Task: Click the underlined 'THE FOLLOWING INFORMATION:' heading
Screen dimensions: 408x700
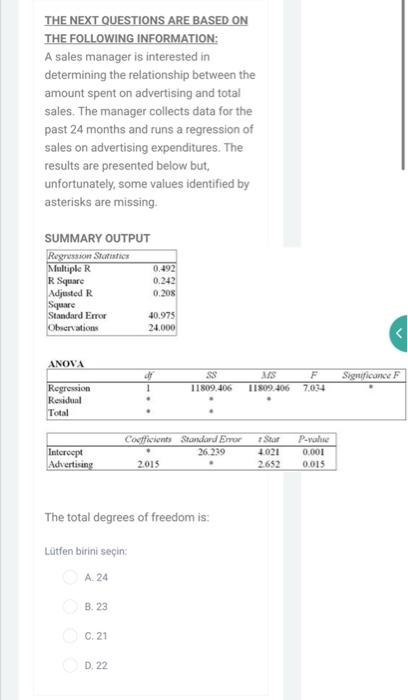Action: click(x=131, y=38)
